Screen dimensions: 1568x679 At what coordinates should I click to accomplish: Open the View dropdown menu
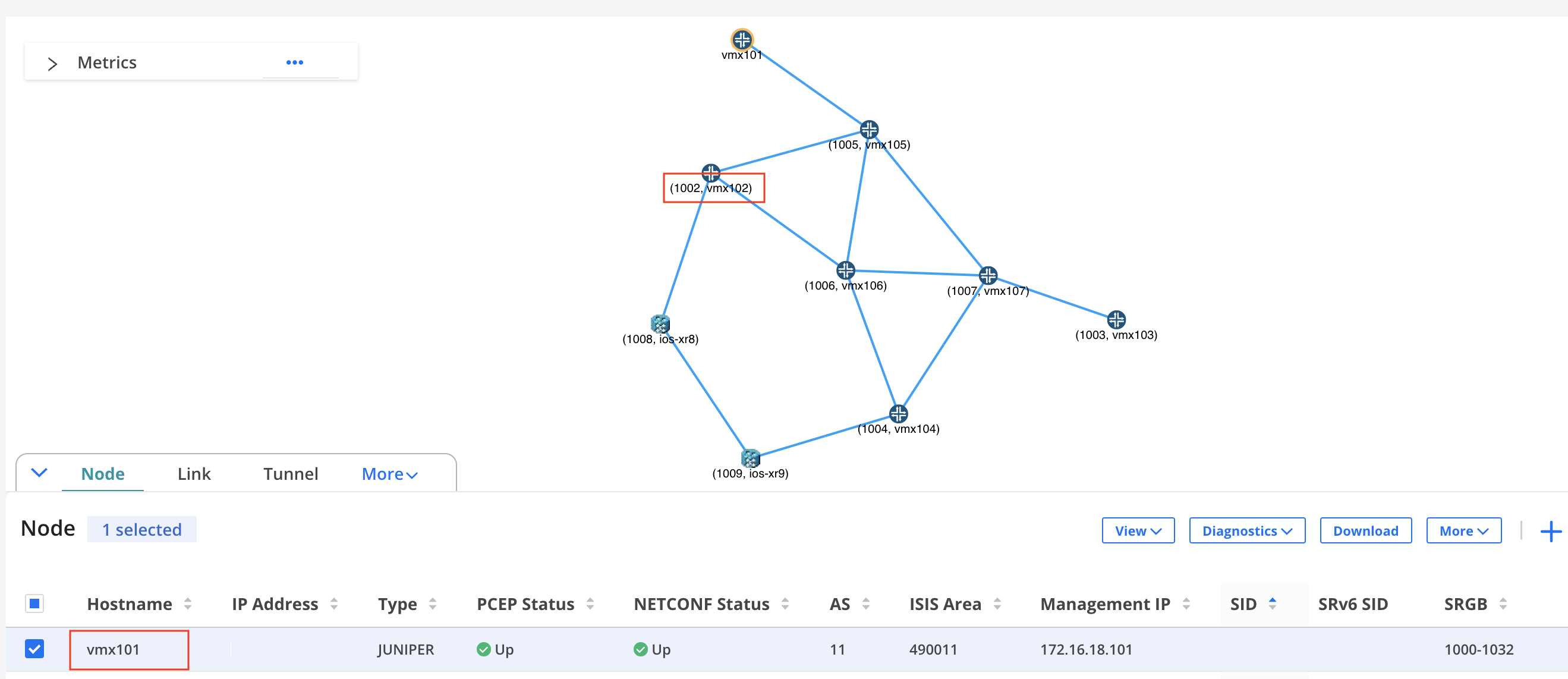[1138, 531]
